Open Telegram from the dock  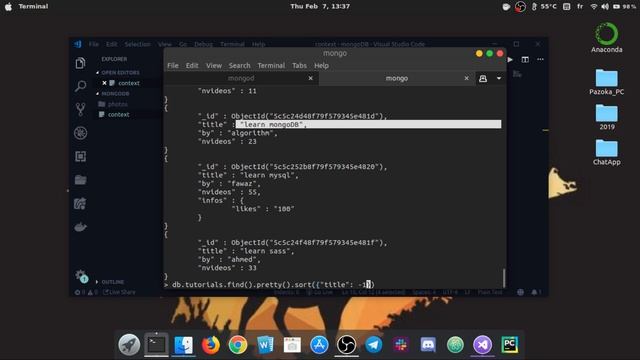click(373, 345)
